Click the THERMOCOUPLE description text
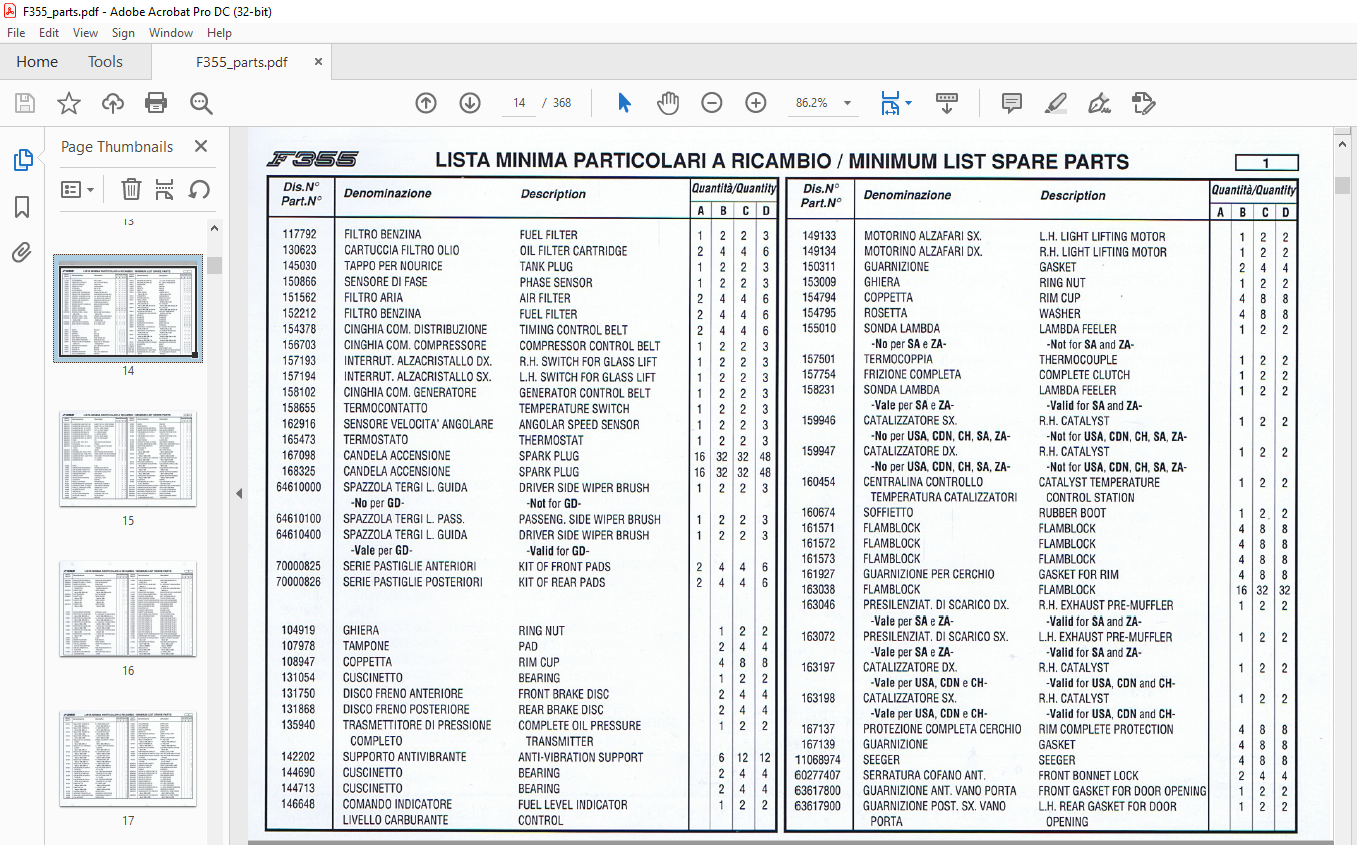 (x=1078, y=359)
